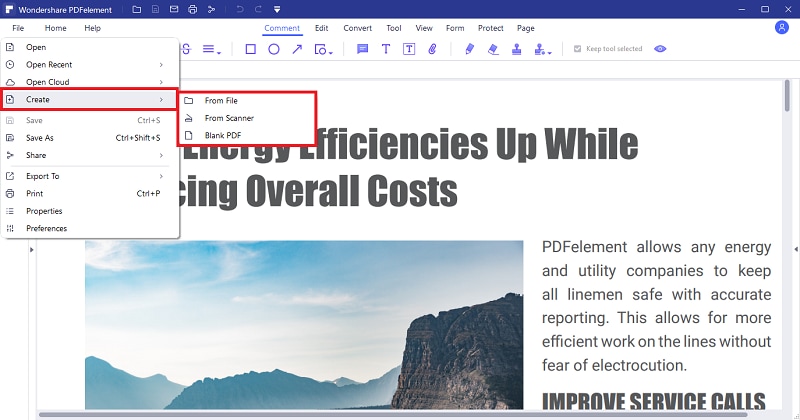Viewport: 800px width, 420px height.
Task: Open the Help menu
Action: 92,28
